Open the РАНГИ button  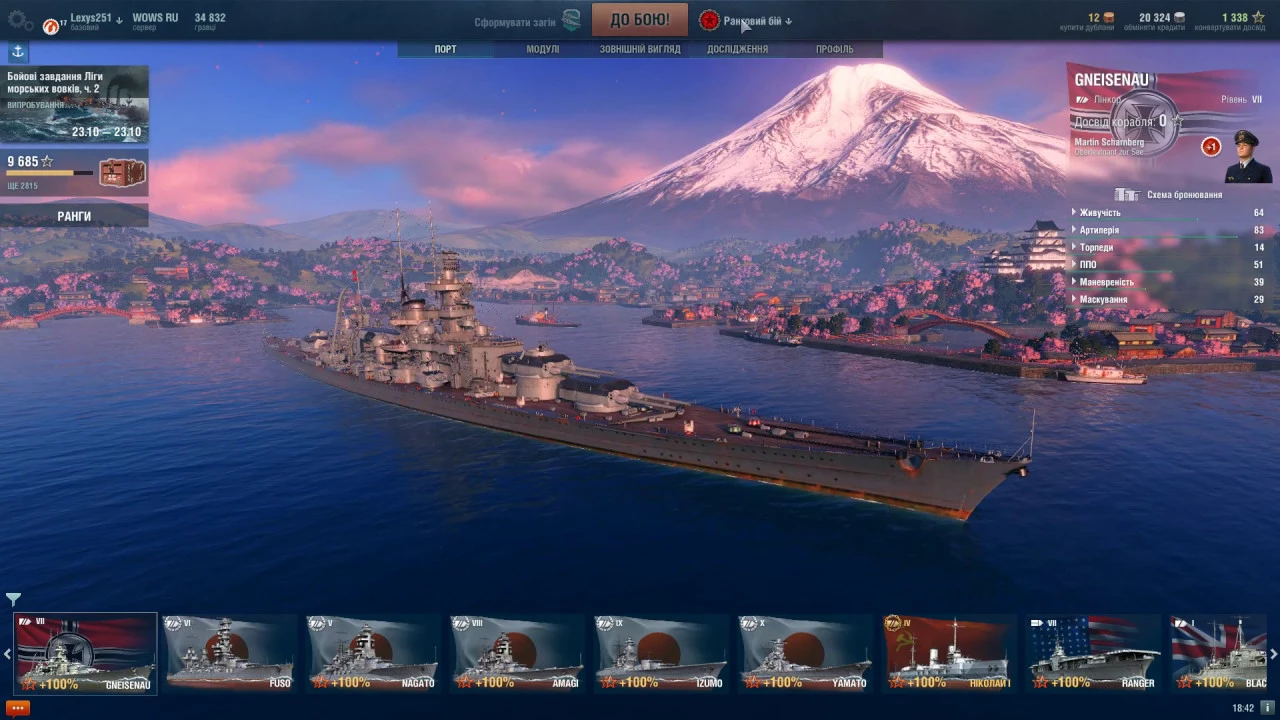point(74,216)
